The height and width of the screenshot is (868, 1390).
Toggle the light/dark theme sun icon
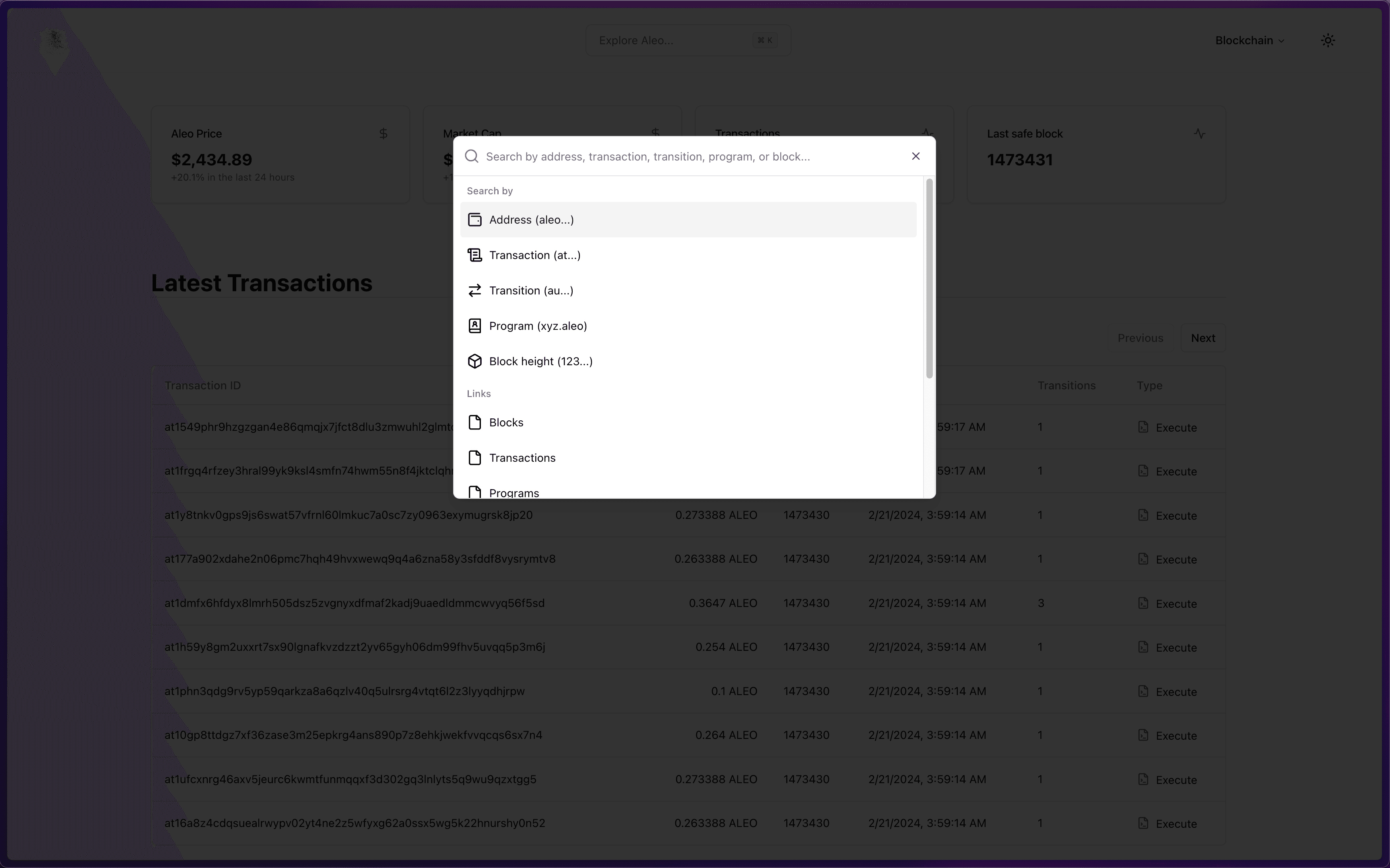pos(1327,40)
